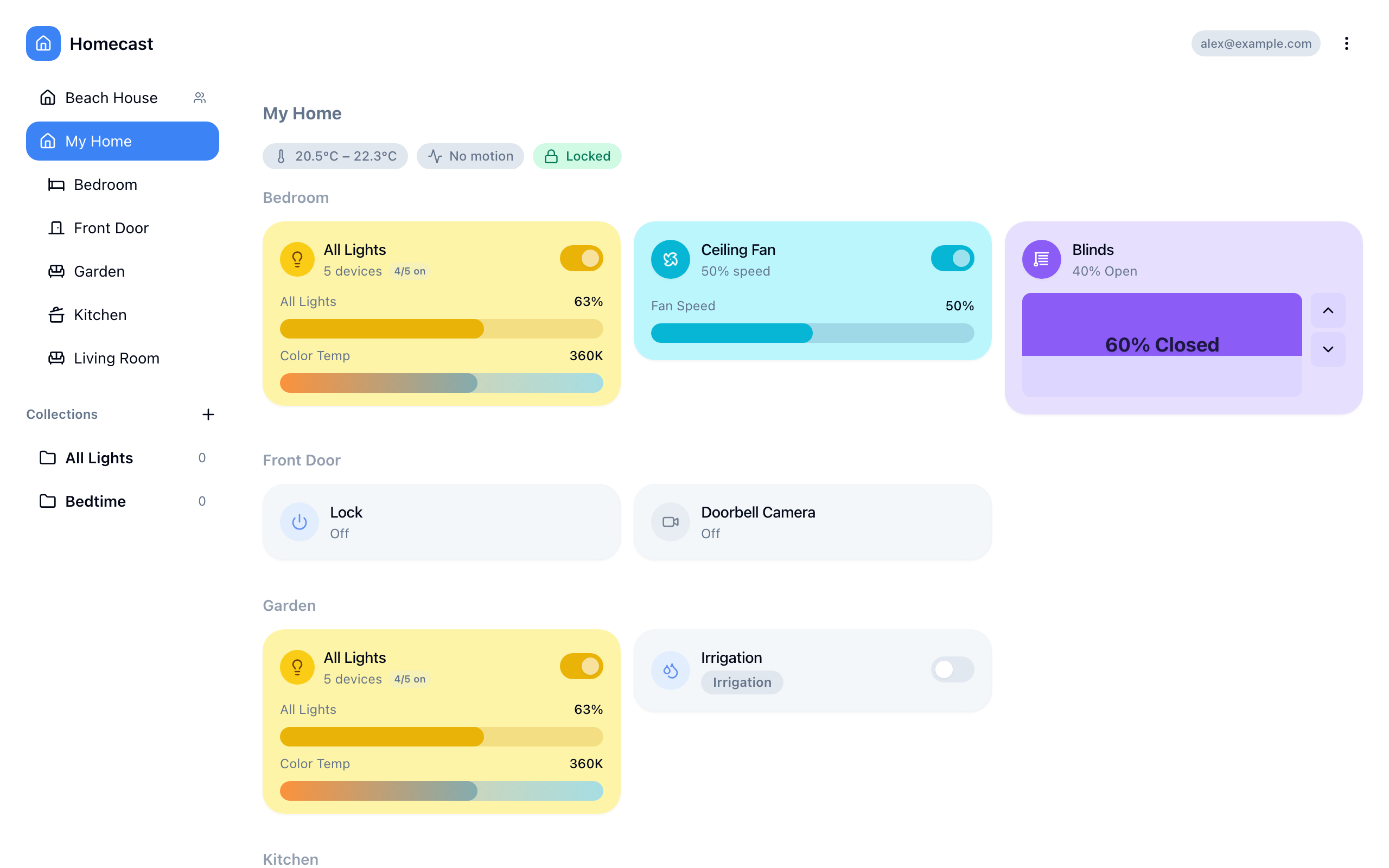Click the down chevron on the Blinds card
Image resolution: width=1389 pixels, height=868 pixels.
tap(1328, 349)
